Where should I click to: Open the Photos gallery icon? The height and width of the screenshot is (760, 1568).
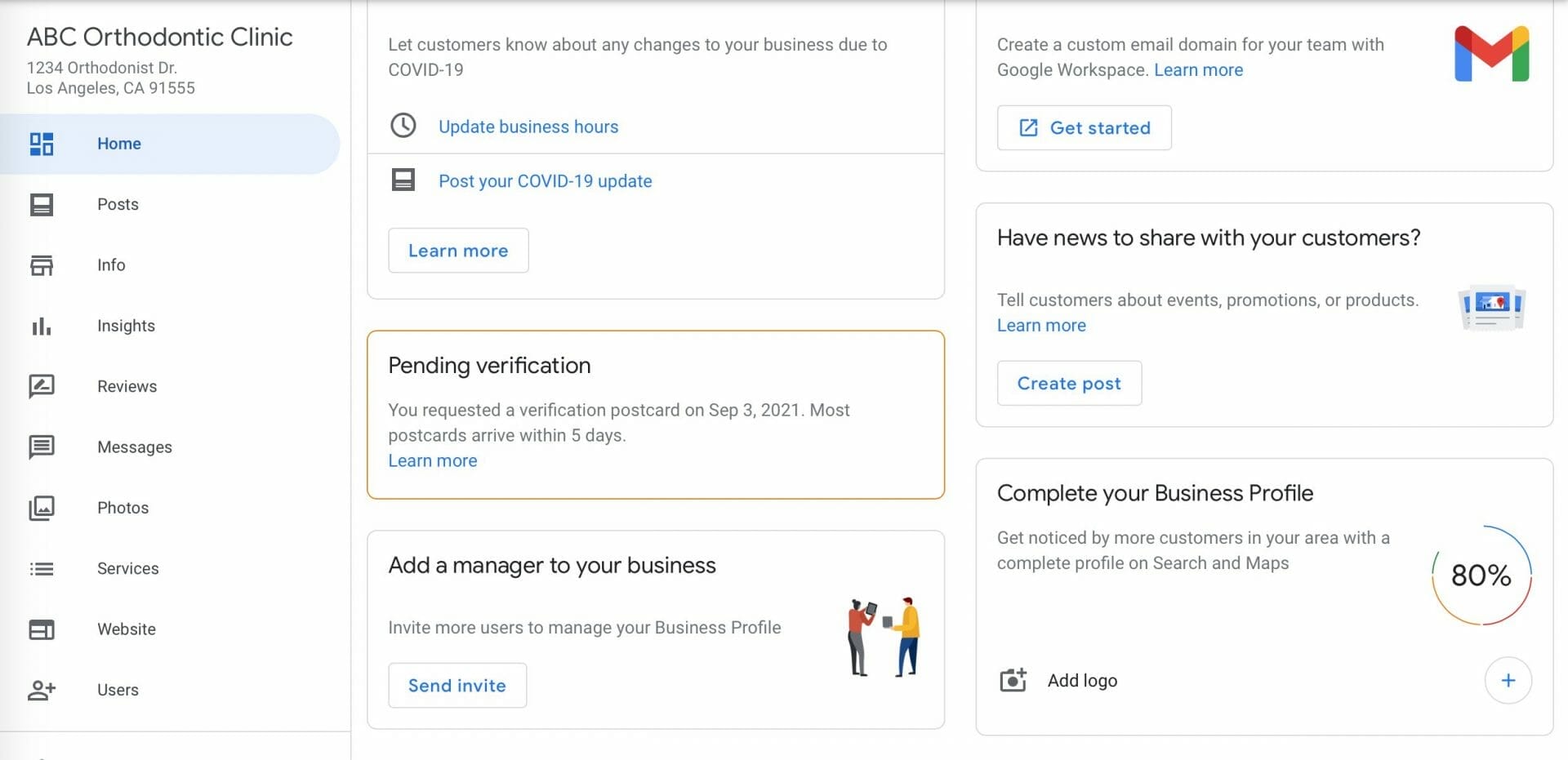pos(42,508)
